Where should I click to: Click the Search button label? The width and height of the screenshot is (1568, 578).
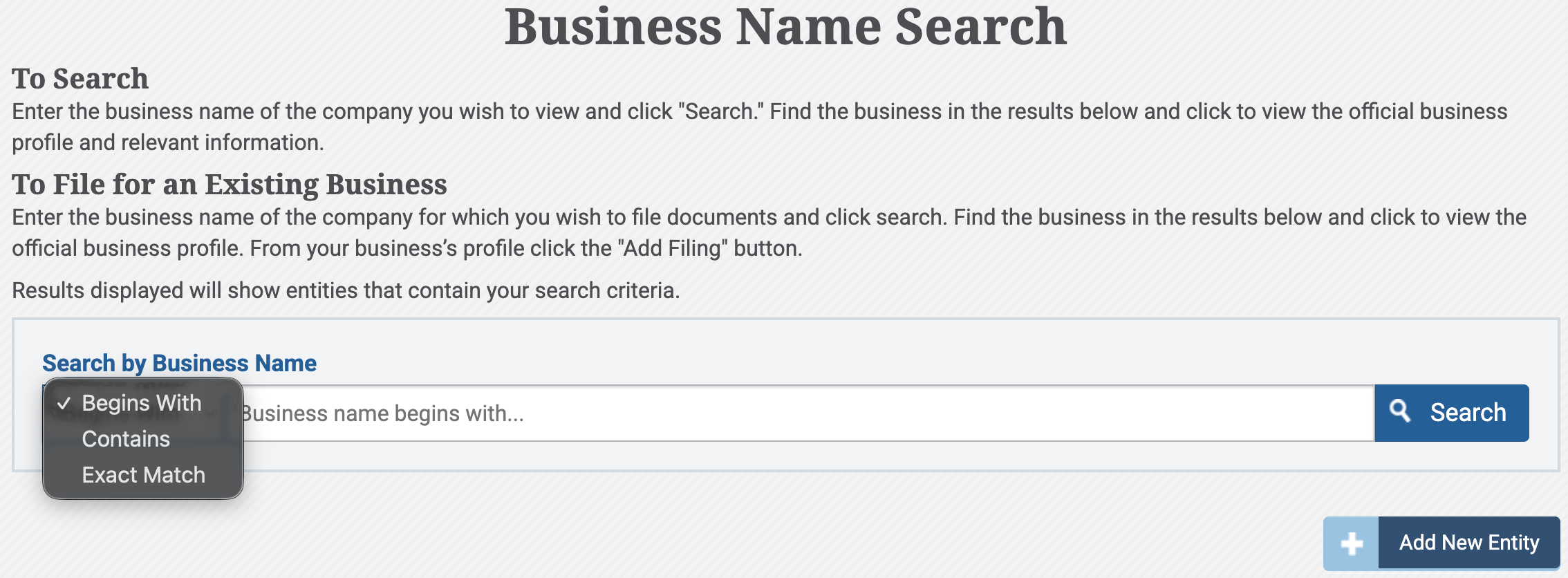click(x=1468, y=412)
